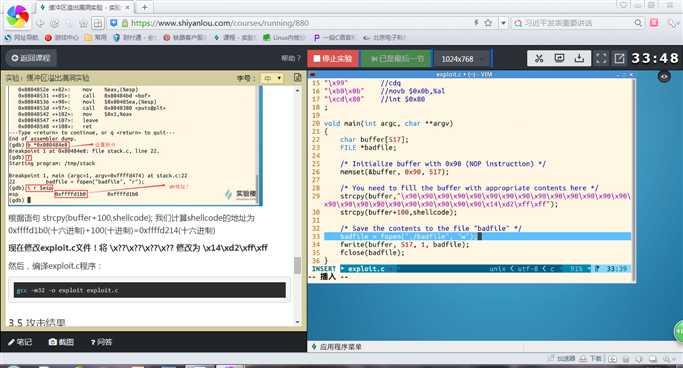683x368 pixels.
Task: Open the 1024x768 resolution selector
Action: tap(462, 58)
